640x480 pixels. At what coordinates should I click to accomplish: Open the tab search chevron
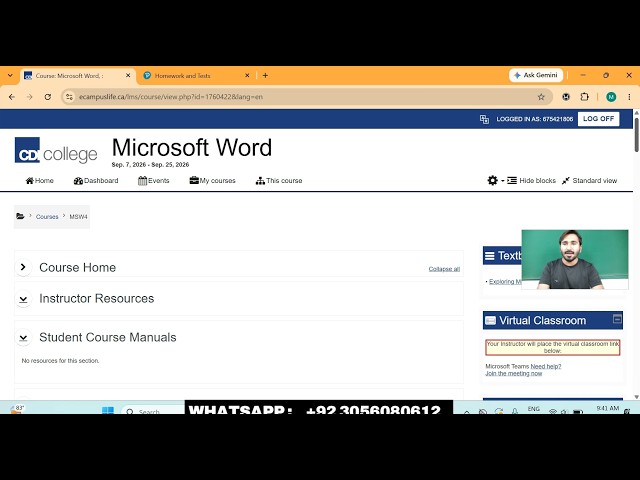click(x=10, y=75)
